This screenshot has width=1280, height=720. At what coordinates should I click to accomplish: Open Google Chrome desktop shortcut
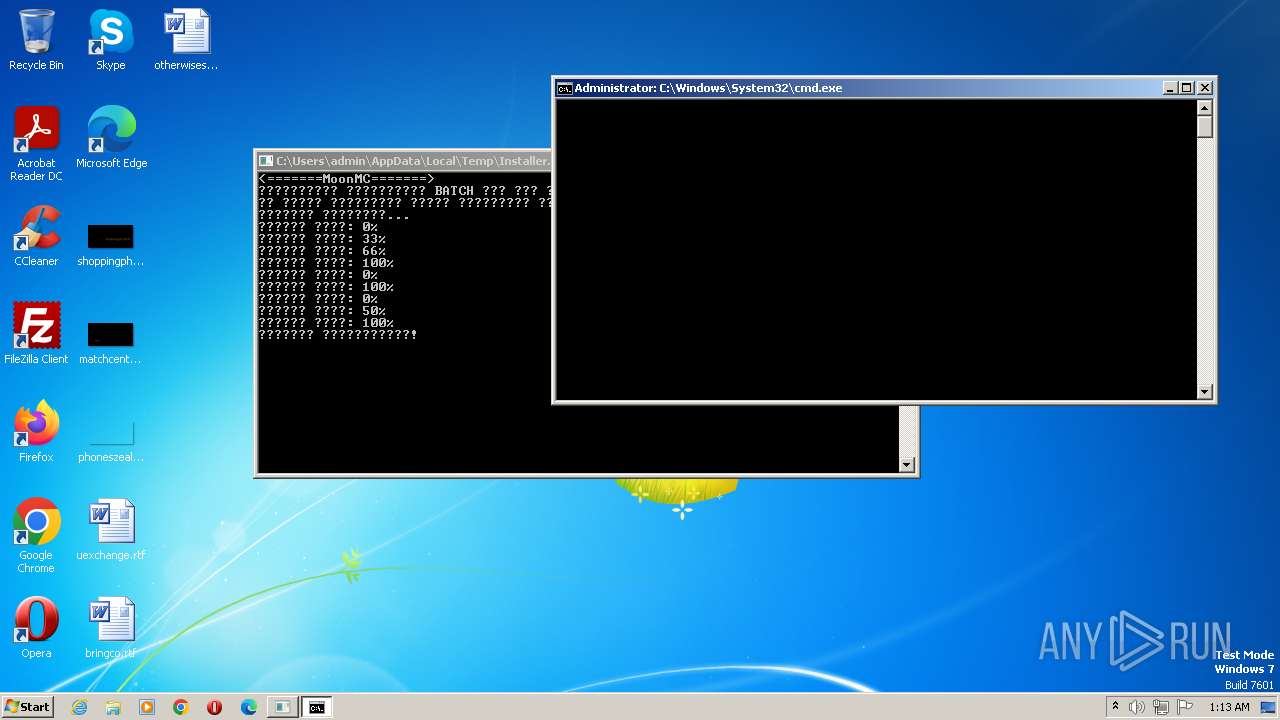[36, 535]
